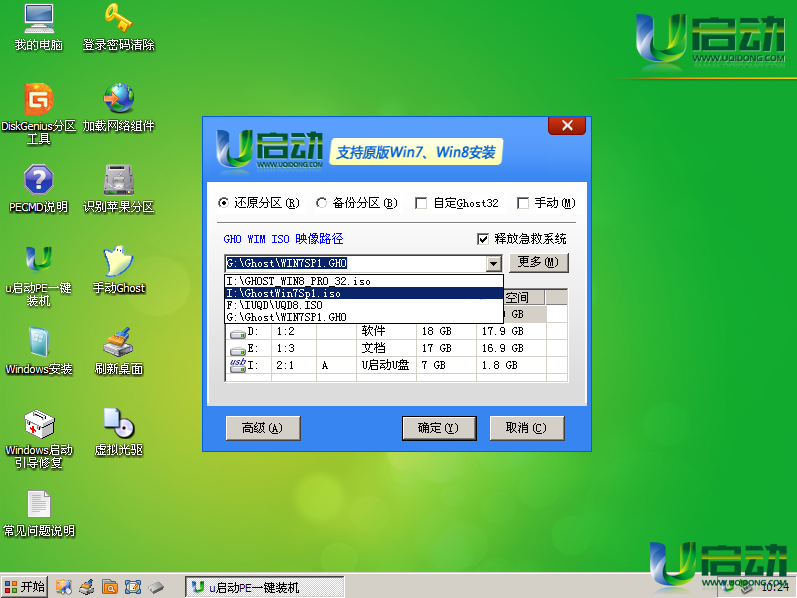Select 还原分区 radio button

[224, 203]
